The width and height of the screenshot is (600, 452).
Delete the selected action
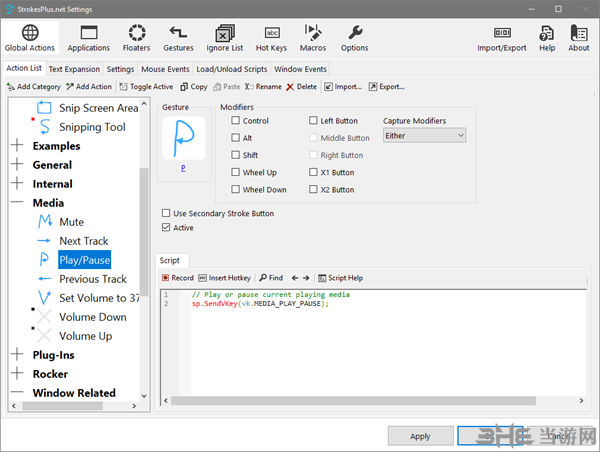[302, 87]
